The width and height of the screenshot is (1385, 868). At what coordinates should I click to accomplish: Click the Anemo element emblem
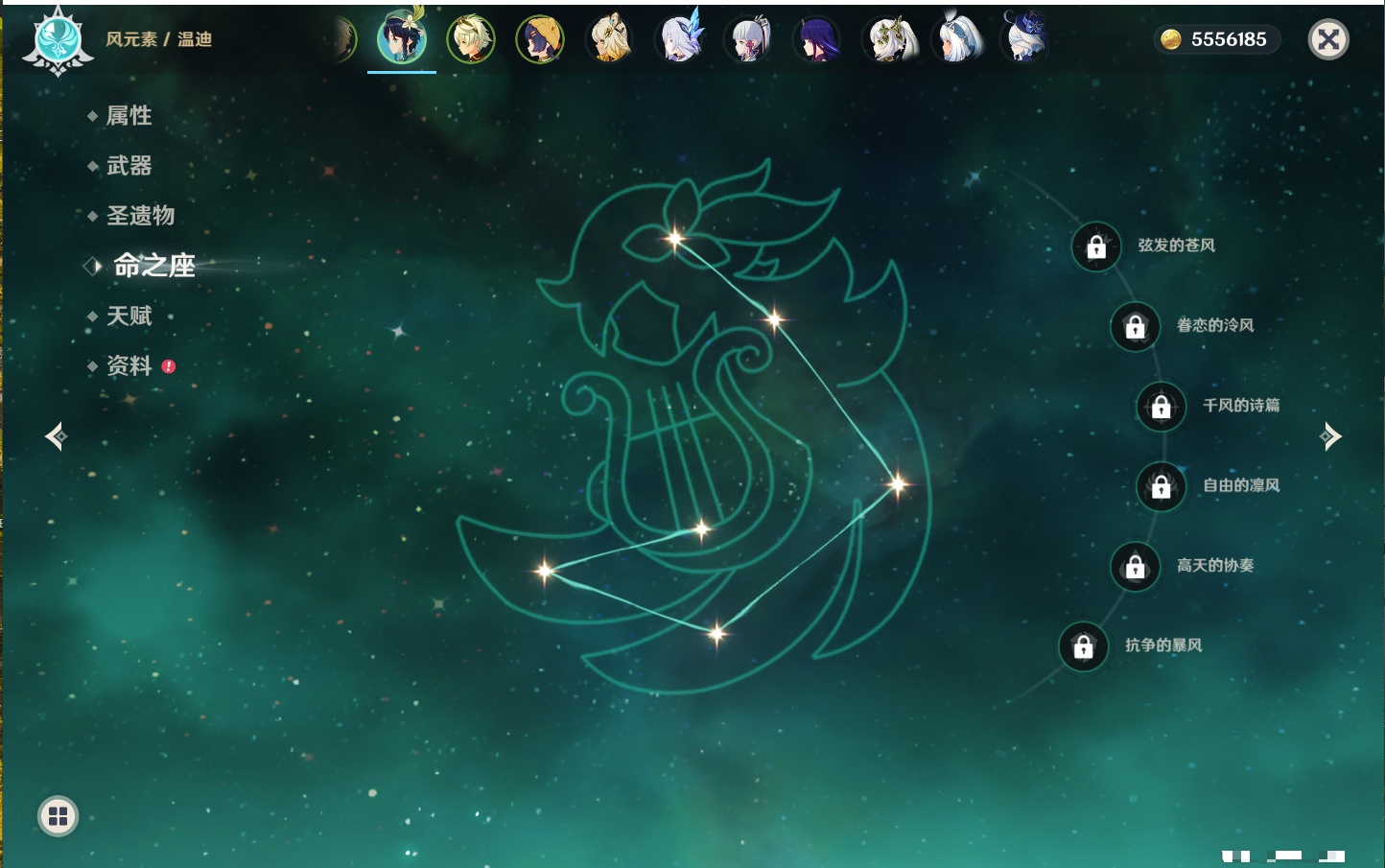58,41
